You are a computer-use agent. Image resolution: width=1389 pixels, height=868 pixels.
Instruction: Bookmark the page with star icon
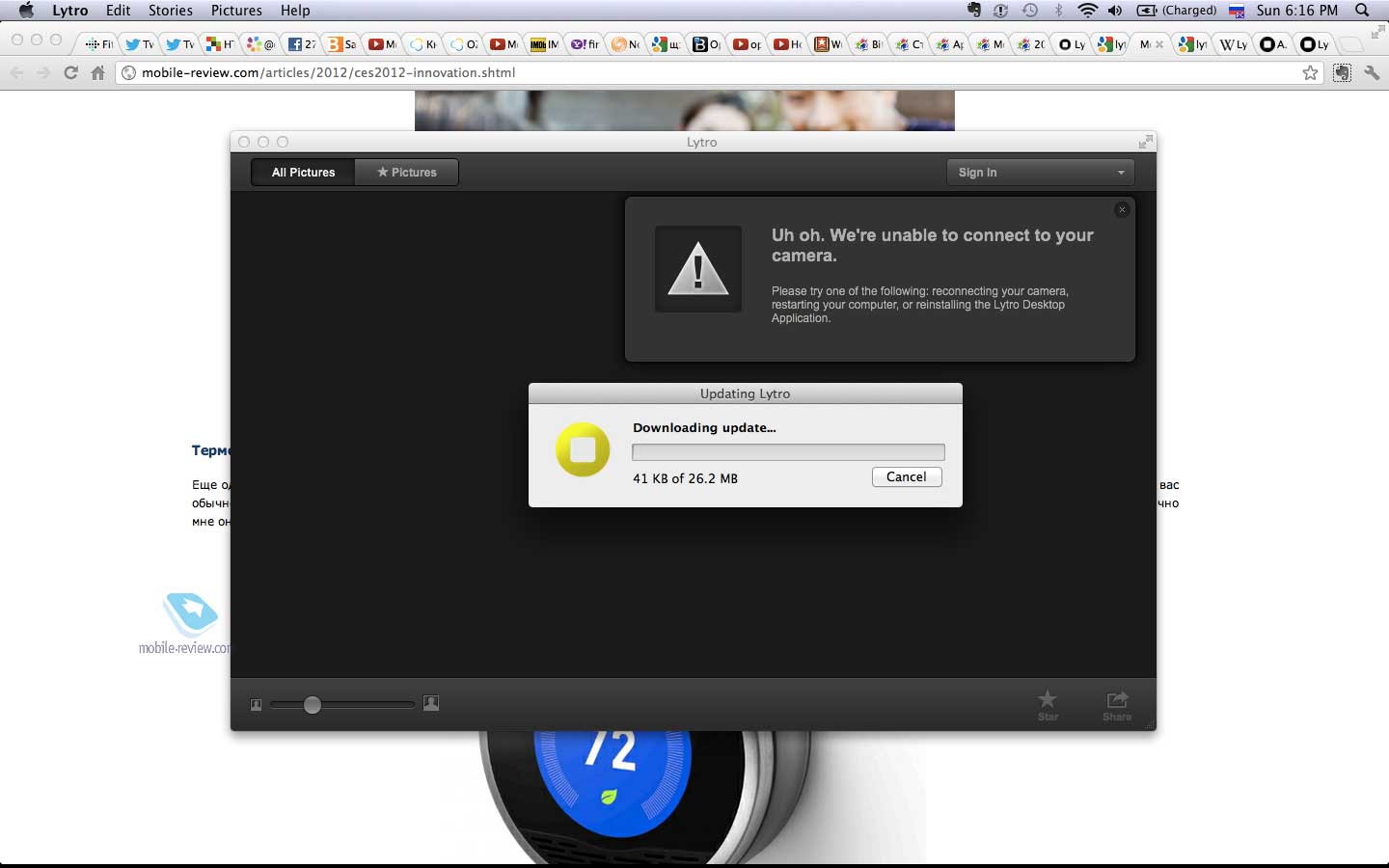(x=1310, y=72)
